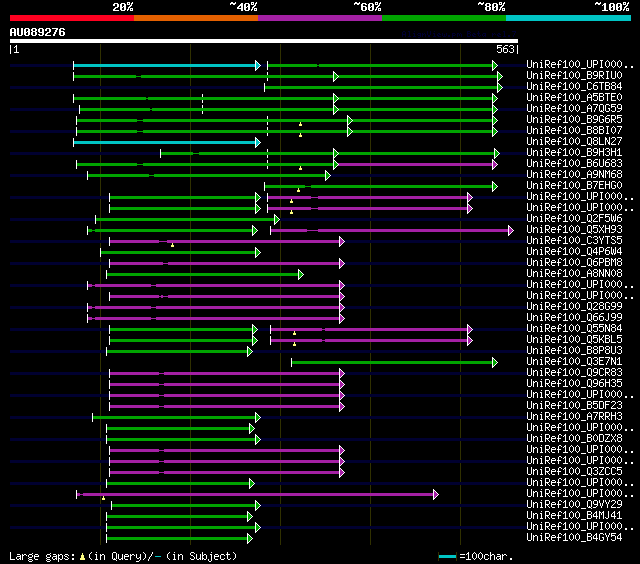Open hit UniRef100_C6TB84
Image resolution: width=640 pixels, height=564 pixels.
(574, 87)
